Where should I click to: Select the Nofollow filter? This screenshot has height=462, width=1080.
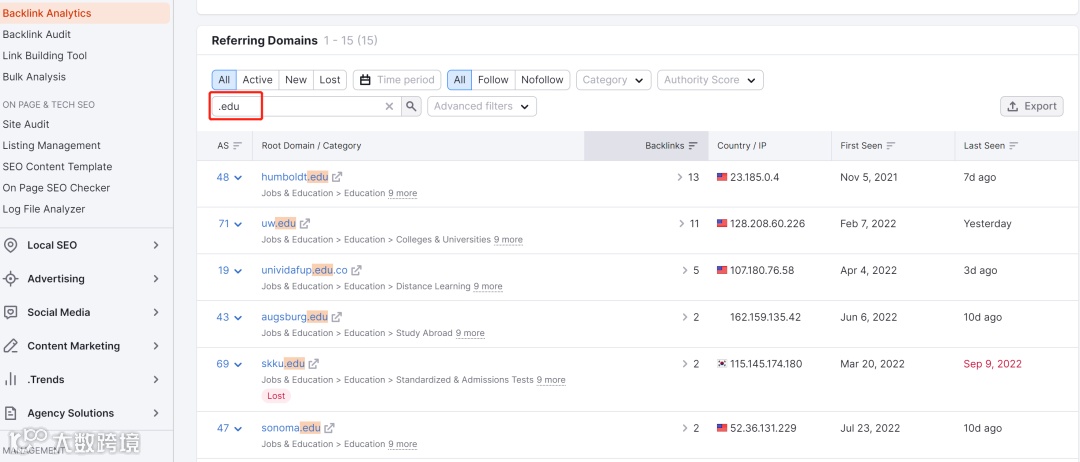[542, 80]
